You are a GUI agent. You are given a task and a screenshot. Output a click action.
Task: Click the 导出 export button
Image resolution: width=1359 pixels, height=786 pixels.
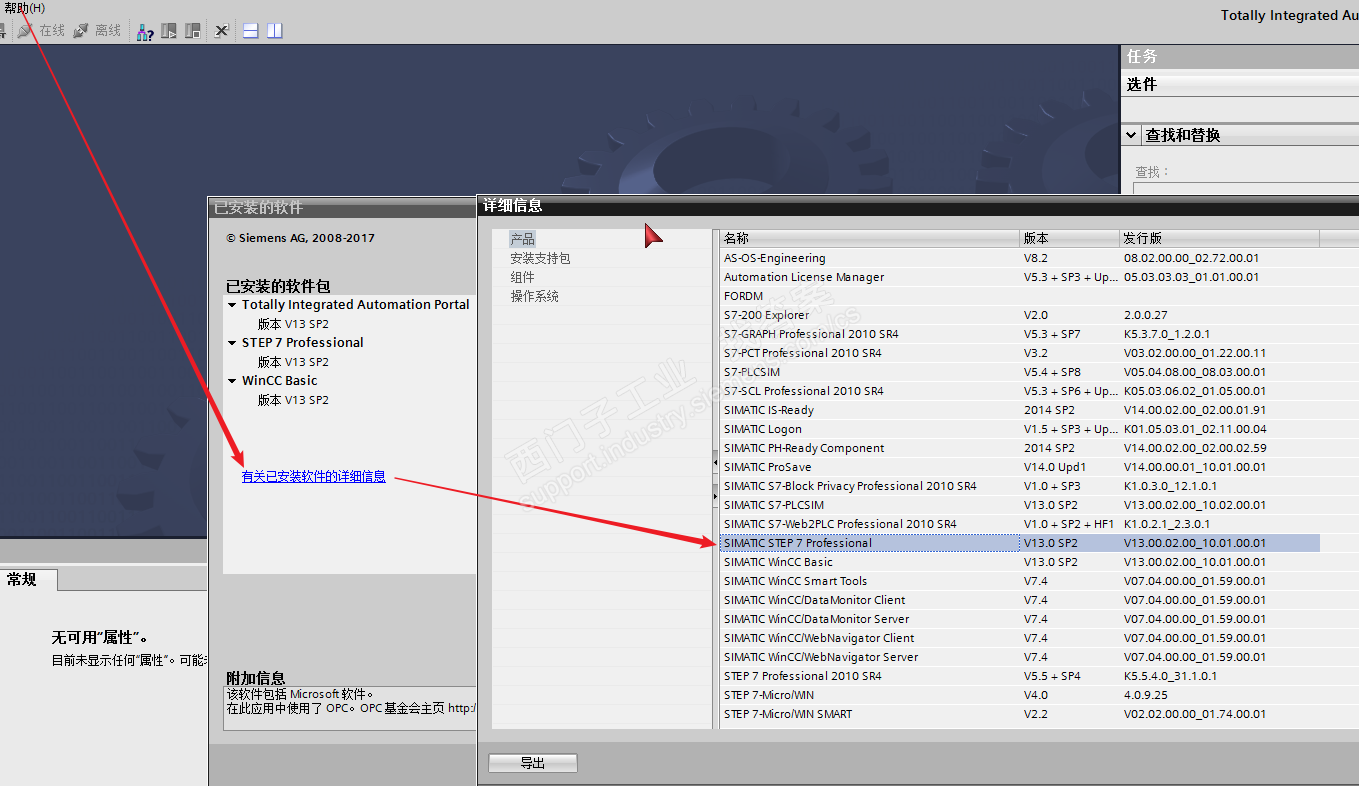(533, 763)
